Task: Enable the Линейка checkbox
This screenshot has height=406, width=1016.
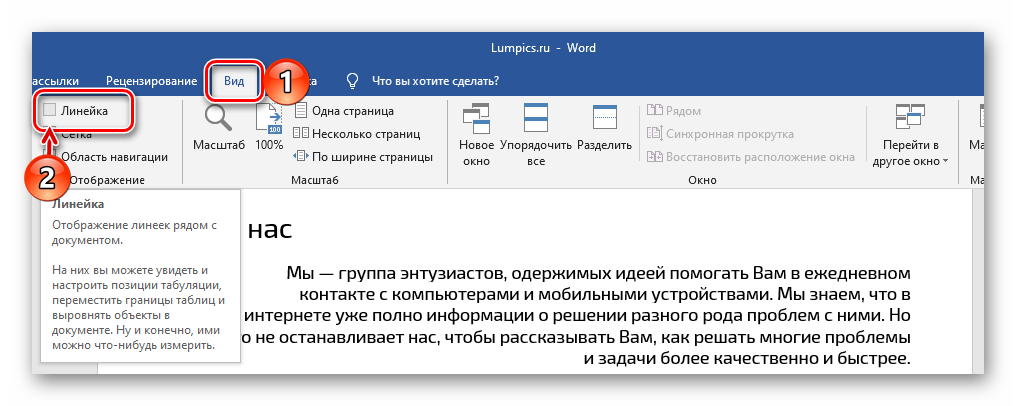Action: 49,111
